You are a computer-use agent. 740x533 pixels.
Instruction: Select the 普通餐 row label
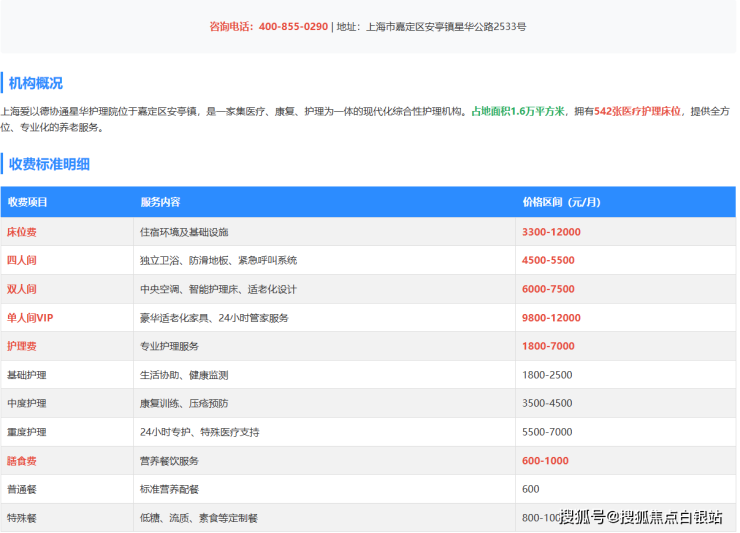22,489
